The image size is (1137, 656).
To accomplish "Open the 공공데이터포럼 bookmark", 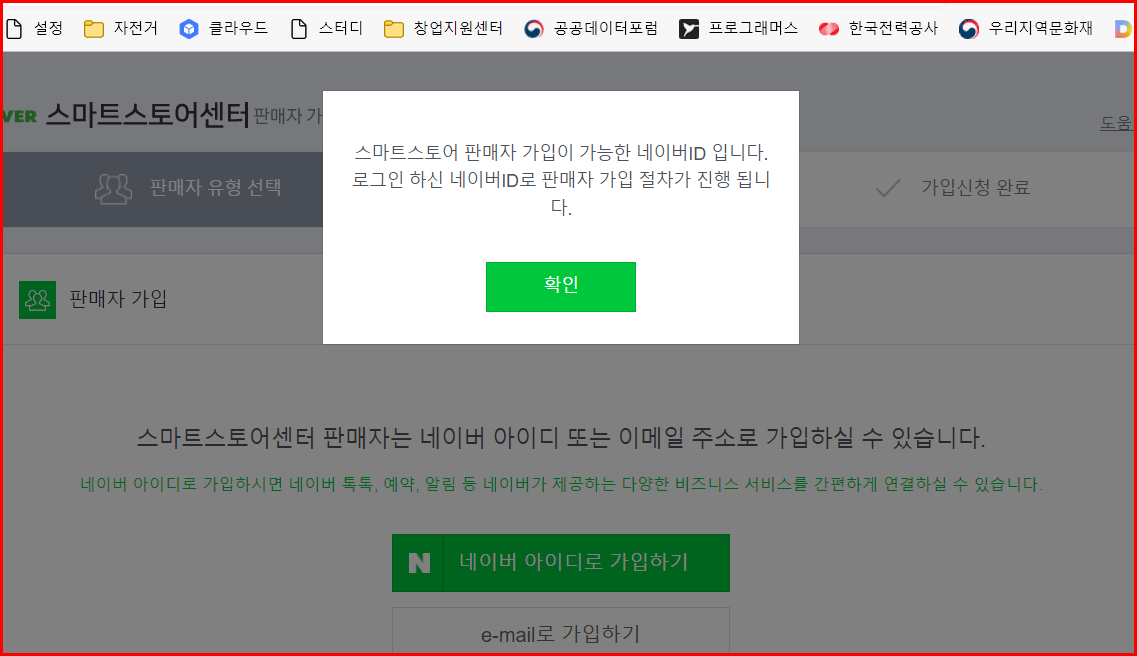I will (591, 28).
